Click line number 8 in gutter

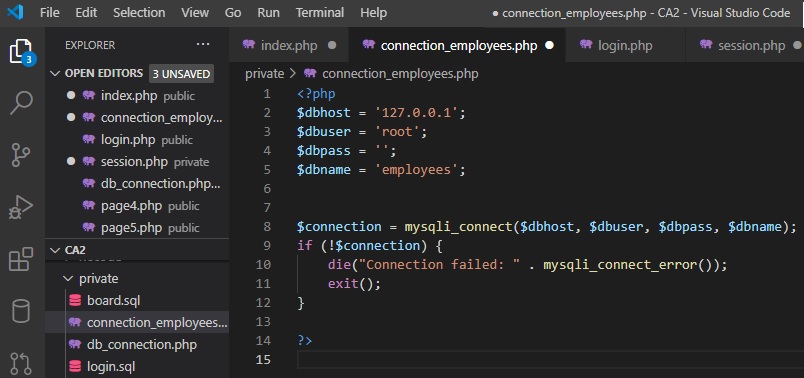pos(267,226)
